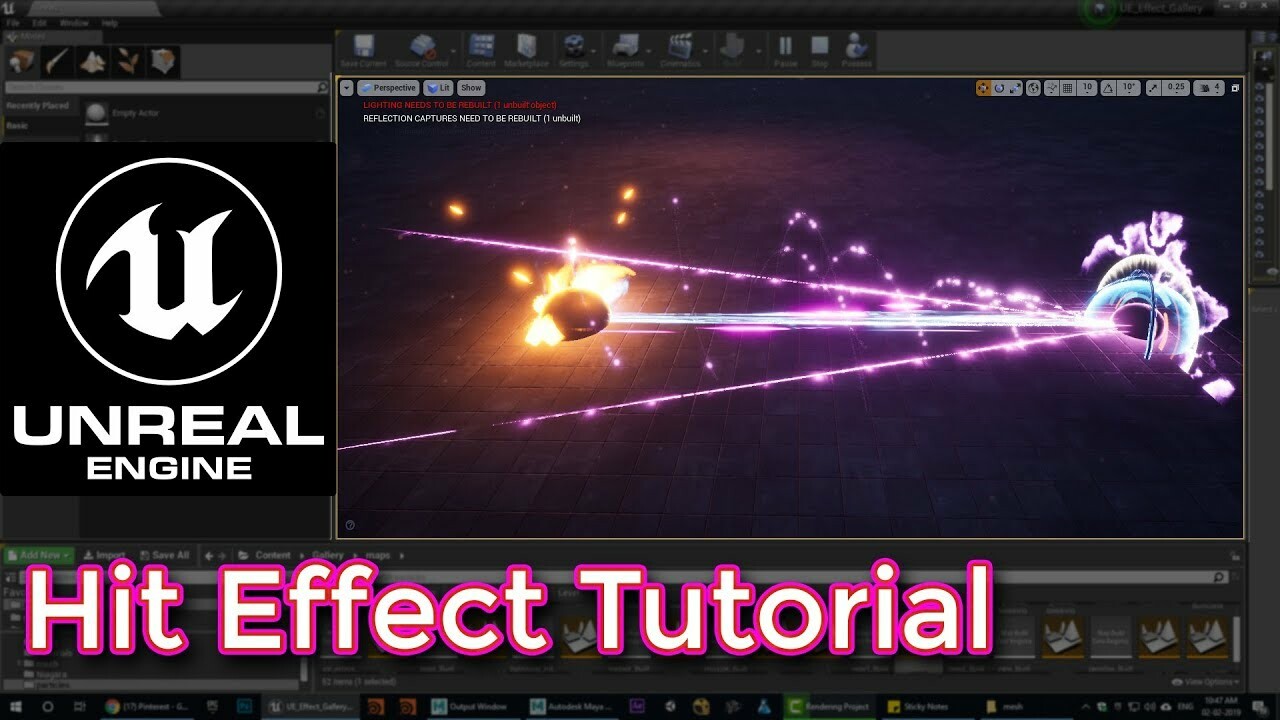Screen dimensions: 1280x720
Task: Toggle rotation snapping angle icon
Action: (1109, 88)
